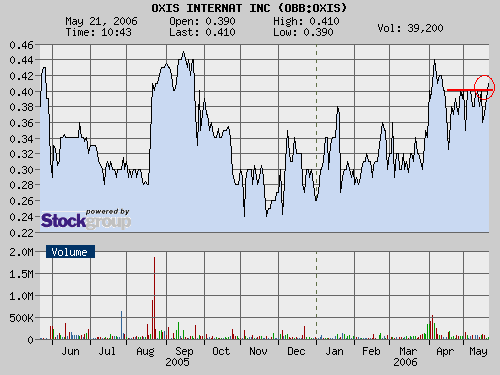Click the Jul month label
This screenshot has width=500, height=375.
[x=107, y=351]
